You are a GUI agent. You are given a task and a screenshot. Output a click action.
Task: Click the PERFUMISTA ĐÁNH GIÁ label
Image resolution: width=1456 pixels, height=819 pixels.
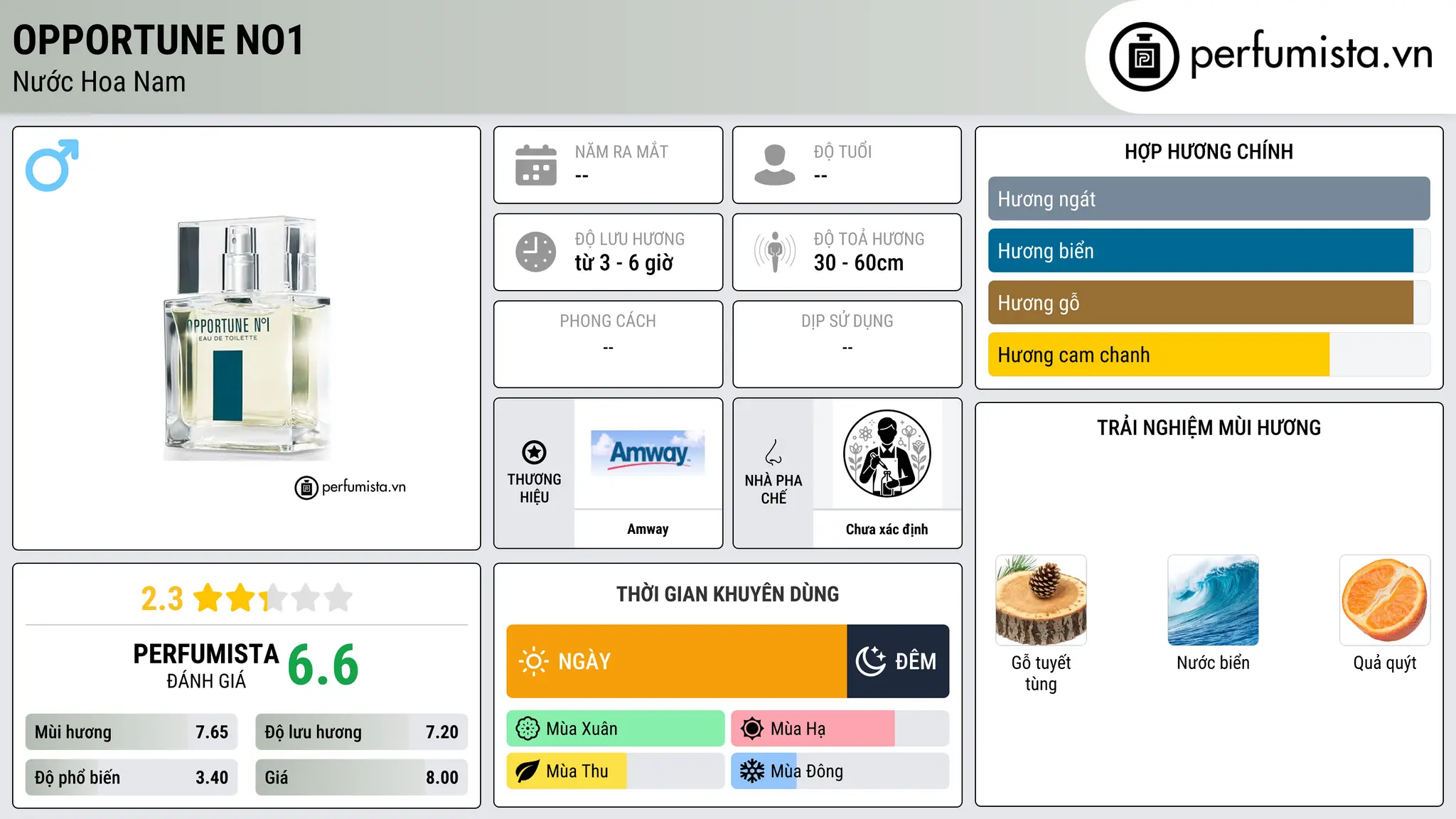tap(206, 665)
